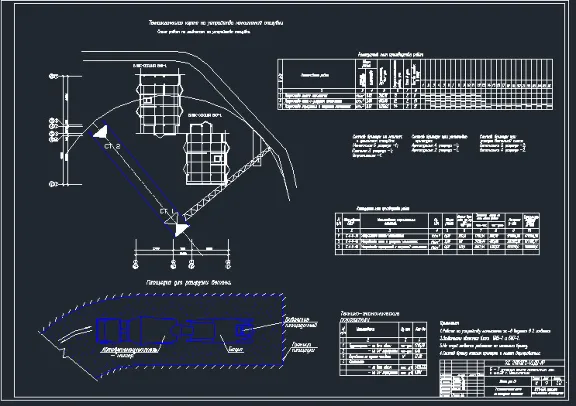
Task: Pick the lattice crane boom in the site plan
Action: click(227, 183)
